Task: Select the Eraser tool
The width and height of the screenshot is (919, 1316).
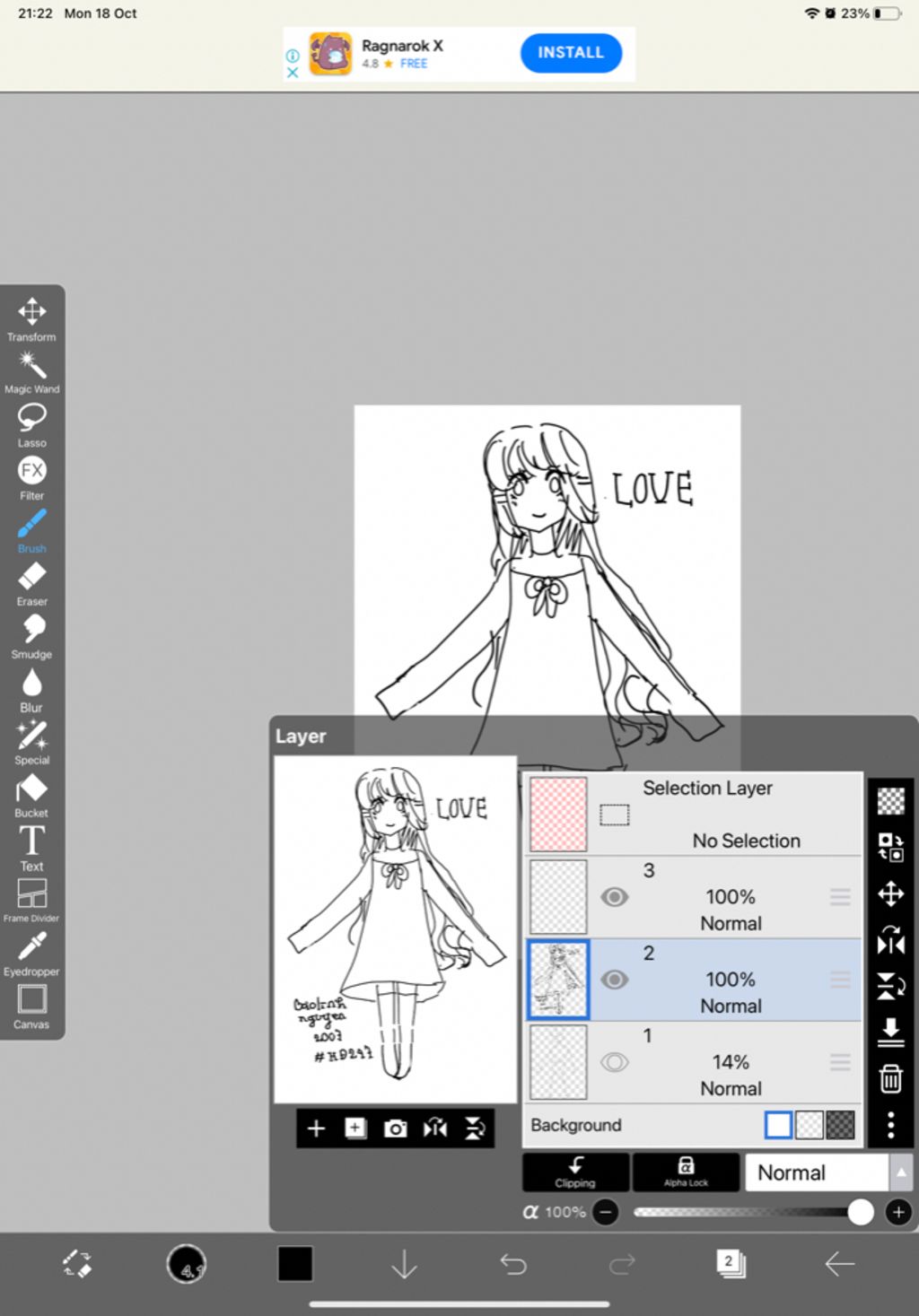Action: click(x=31, y=584)
